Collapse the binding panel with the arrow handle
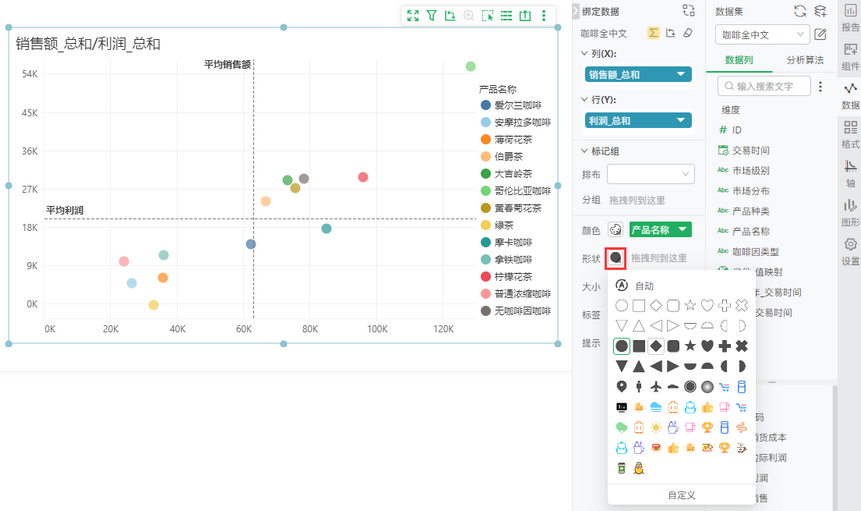The height and width of the screenshot is (511, 861). point(575,11)
